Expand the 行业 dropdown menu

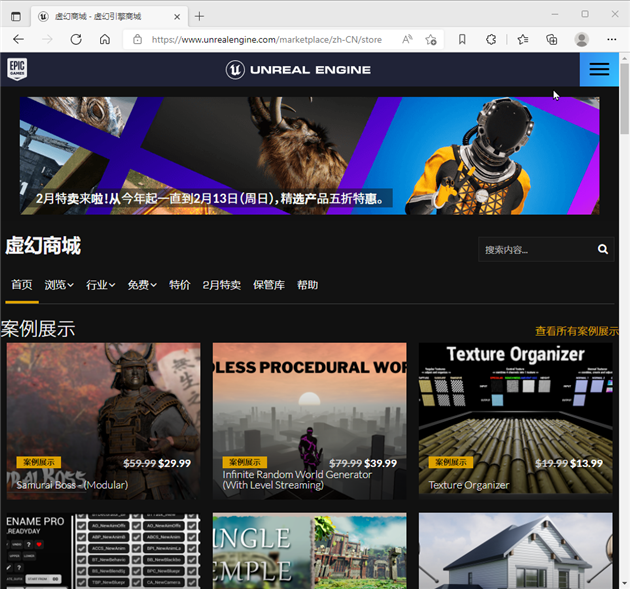[100, 285]
